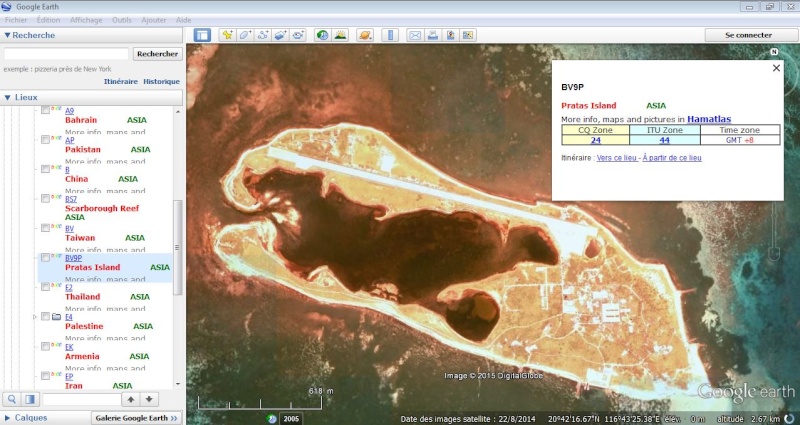Open the Fichier menu
The height and width of the screenshot is (425, 800).
[16, 20]
